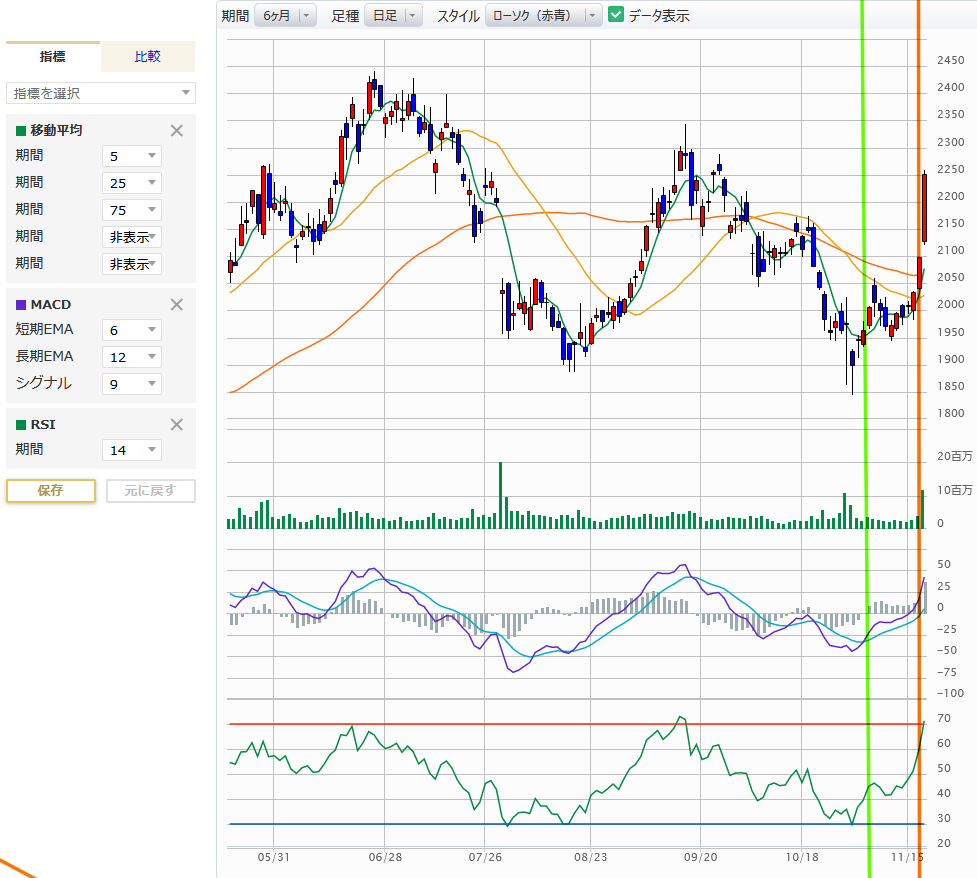The image size is (977, 878).
Task: Click the green RSI color square icon
Action: coord(21,424)
